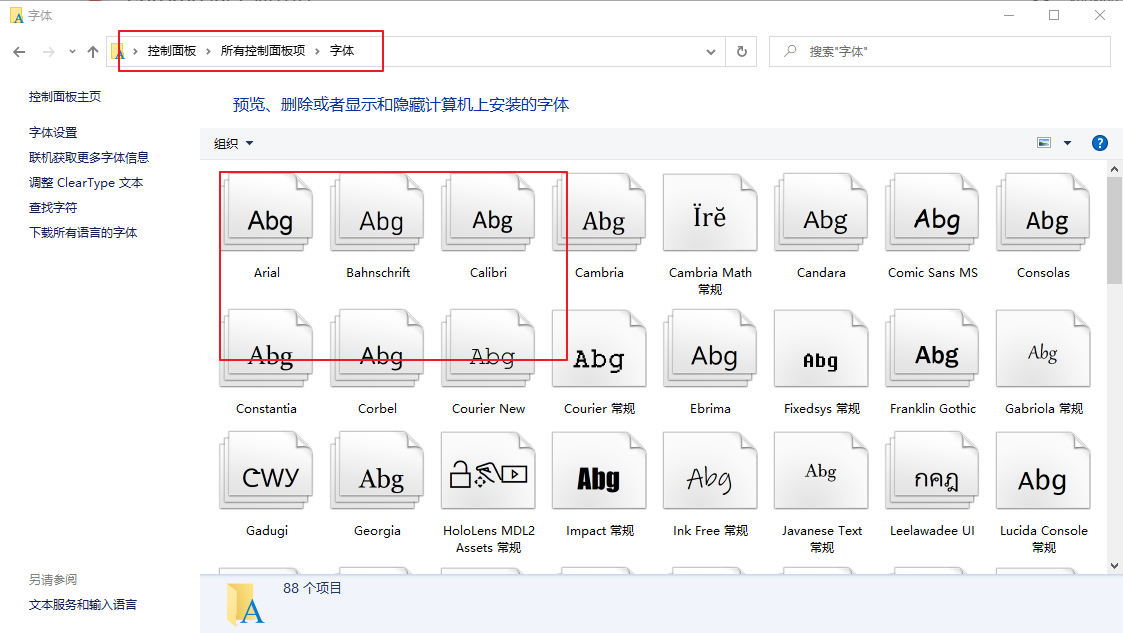The width and height of the screenshot is (1123, 633).
Task: Select the Javanese Text font icon
Action: coord(821,470)
